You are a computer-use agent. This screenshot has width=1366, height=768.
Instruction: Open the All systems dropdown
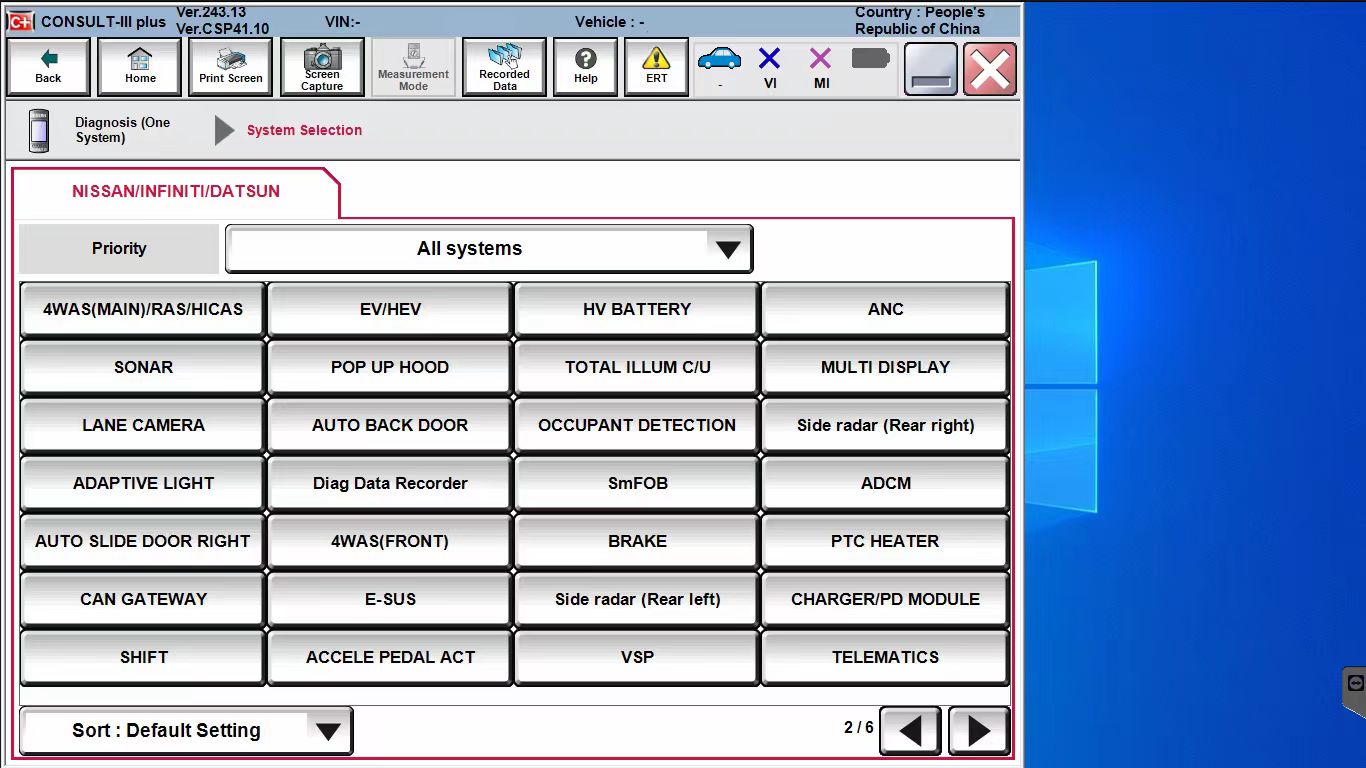(489, 249)
